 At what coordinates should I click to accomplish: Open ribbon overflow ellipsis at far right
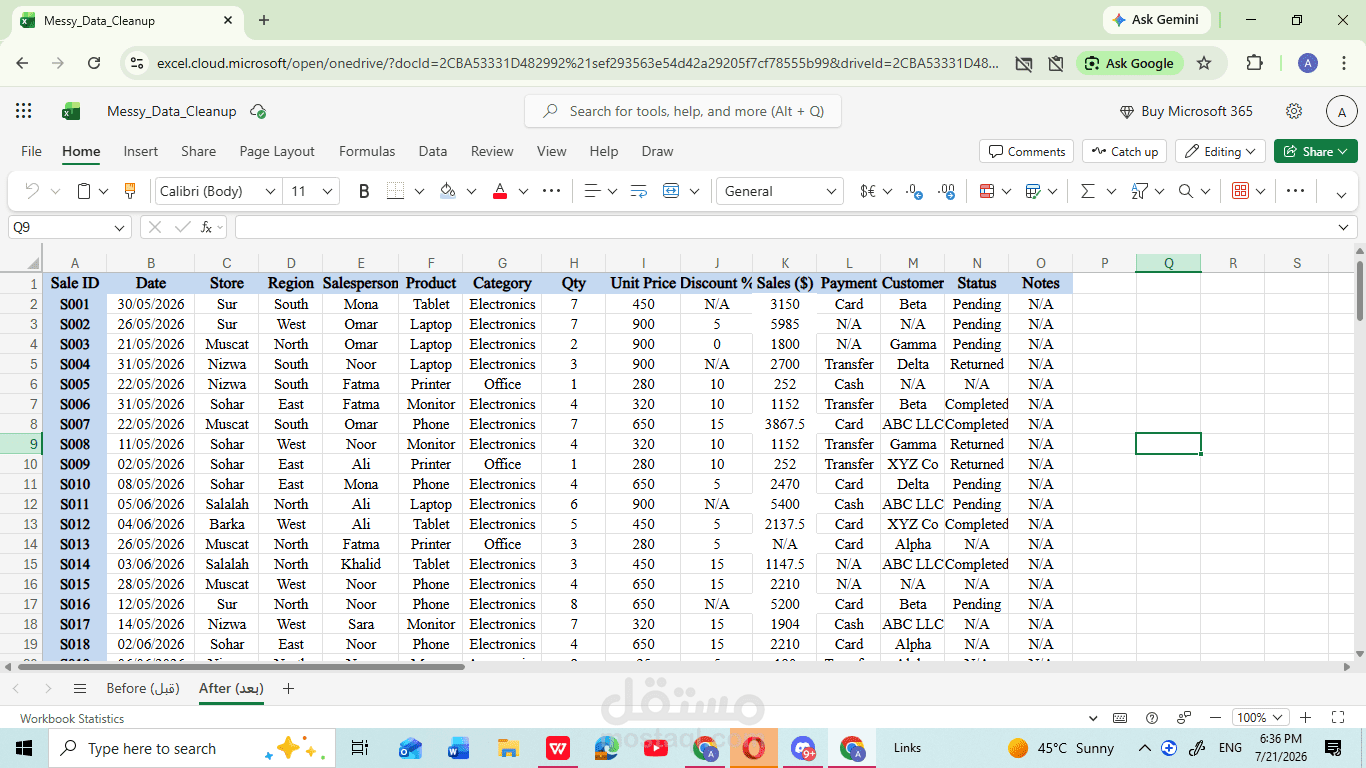tap(1295, 191)
